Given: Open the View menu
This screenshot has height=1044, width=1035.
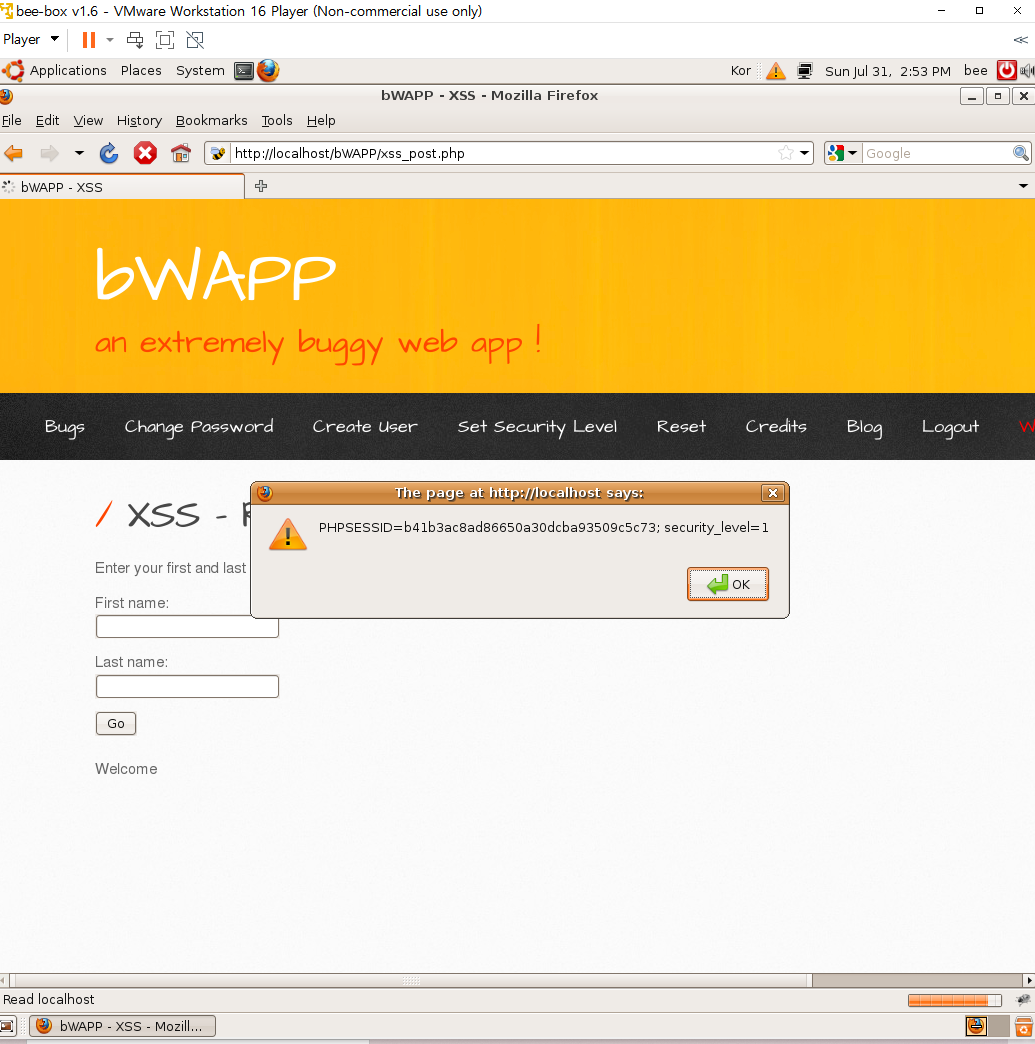Looking at the screenshot, I should pos(88,121).
